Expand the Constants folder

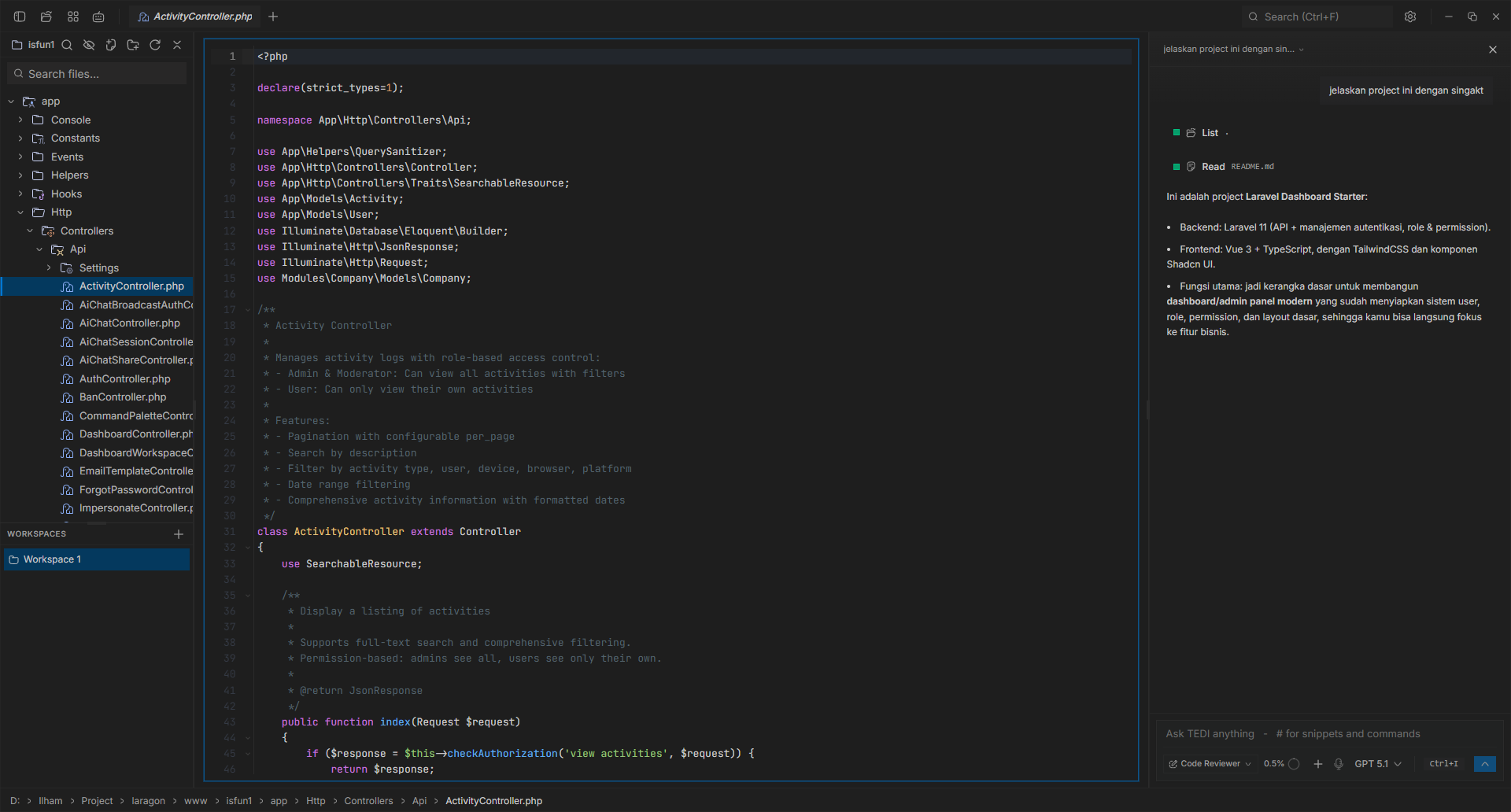(20, 138)
